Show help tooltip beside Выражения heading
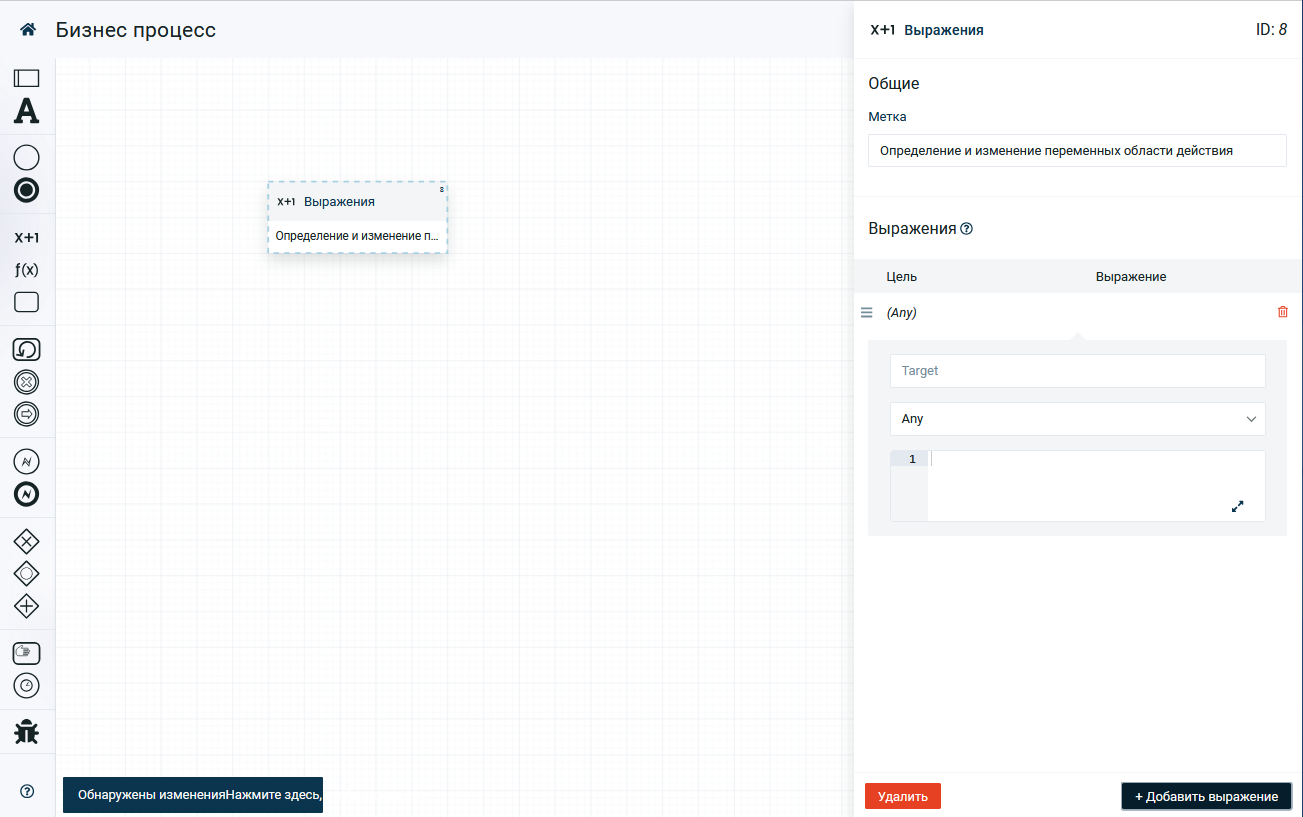 point(967,228)
